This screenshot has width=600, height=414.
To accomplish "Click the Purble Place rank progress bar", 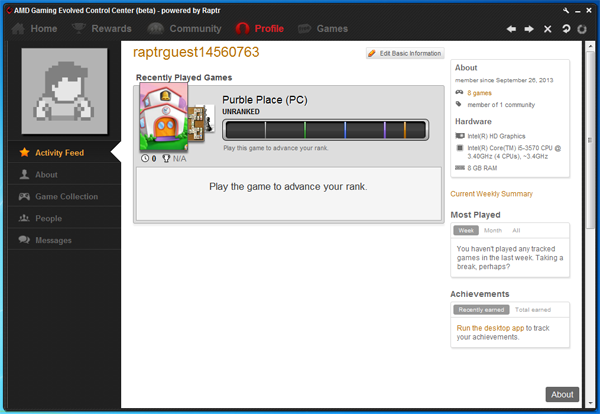I will 325,129.
